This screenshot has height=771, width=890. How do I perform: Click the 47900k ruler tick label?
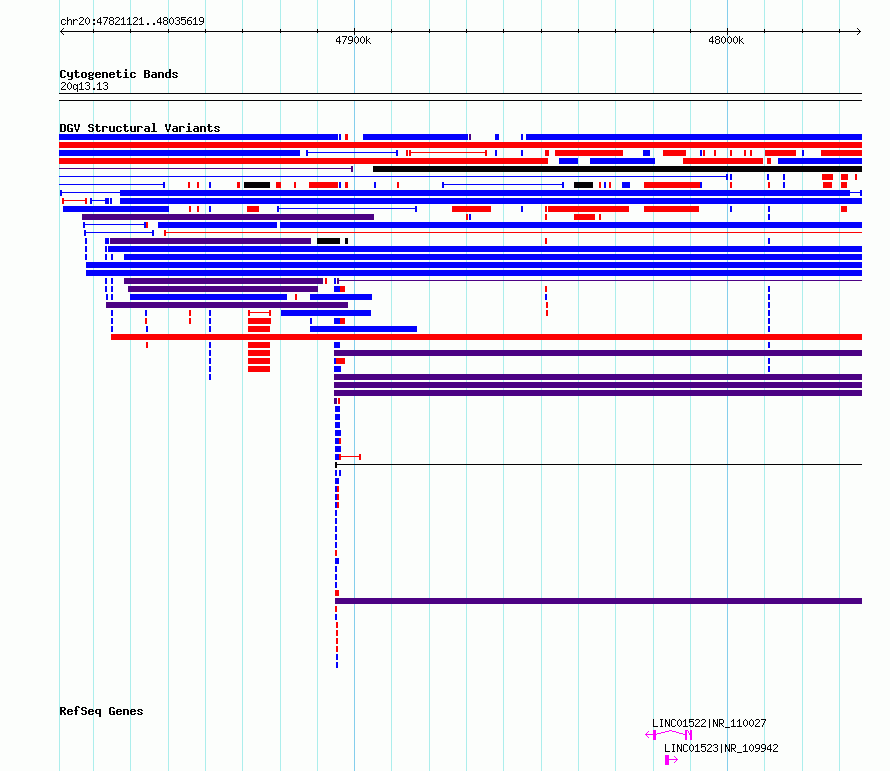point(353,40)
